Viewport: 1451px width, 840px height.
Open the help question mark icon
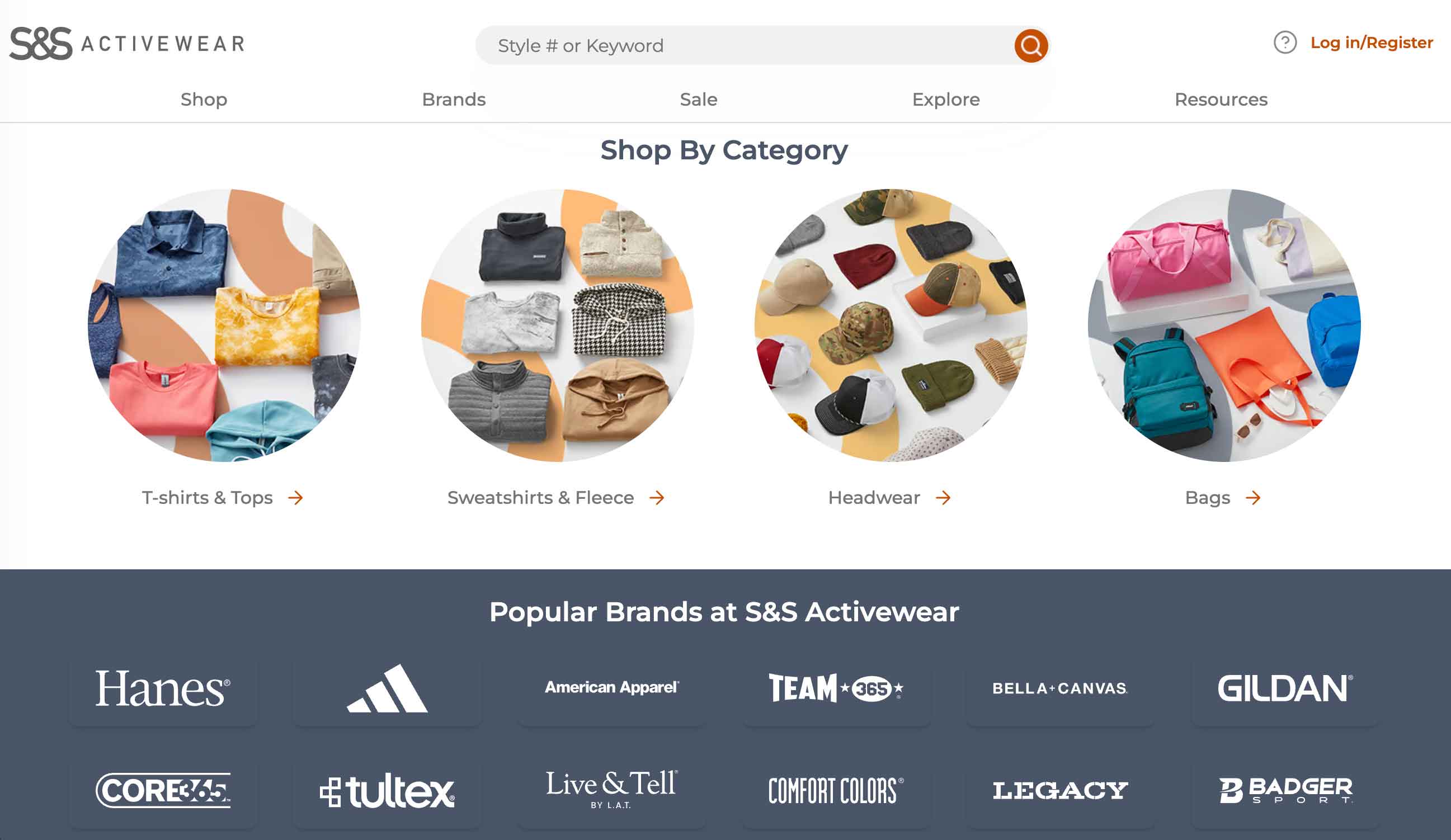(x=1285, y=43)
